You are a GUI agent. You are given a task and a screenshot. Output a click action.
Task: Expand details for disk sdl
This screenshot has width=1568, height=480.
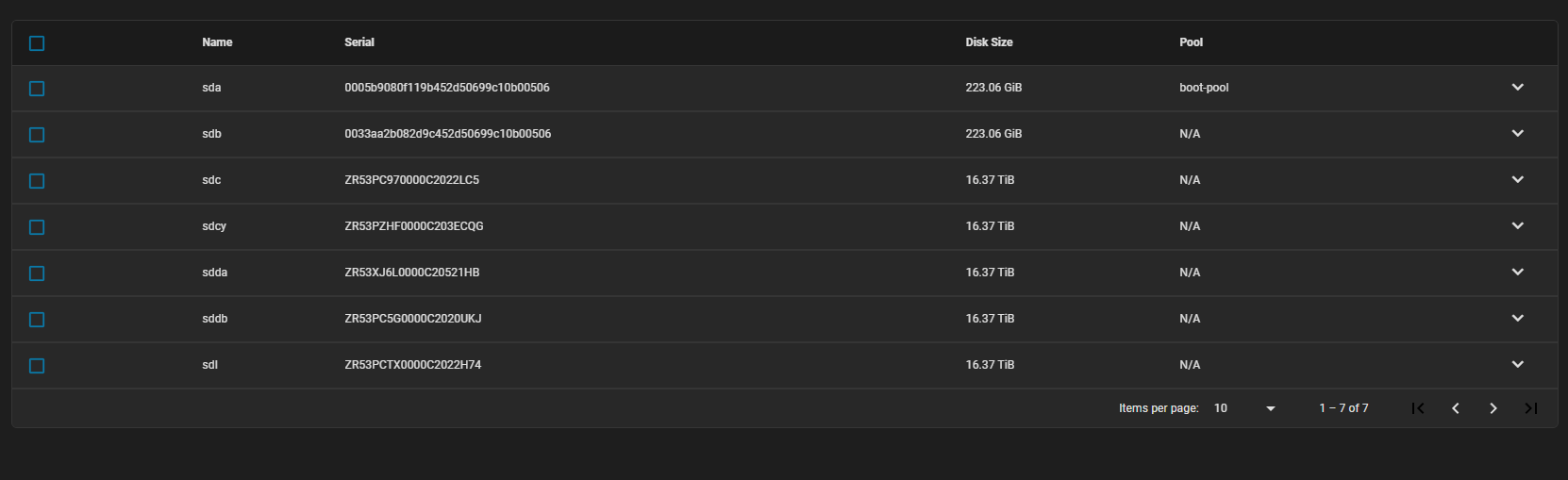click(x=1518, y=364)
